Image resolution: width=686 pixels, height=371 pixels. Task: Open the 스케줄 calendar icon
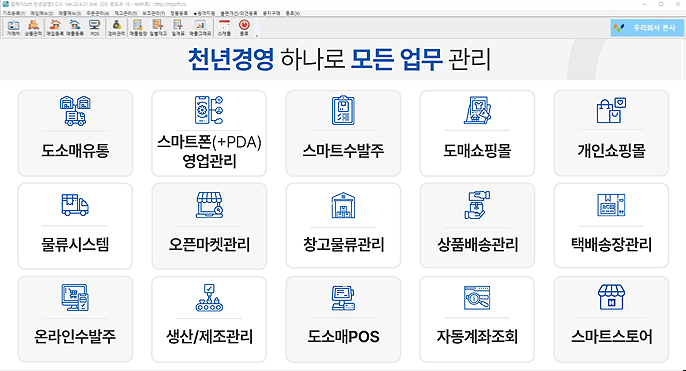224,28
